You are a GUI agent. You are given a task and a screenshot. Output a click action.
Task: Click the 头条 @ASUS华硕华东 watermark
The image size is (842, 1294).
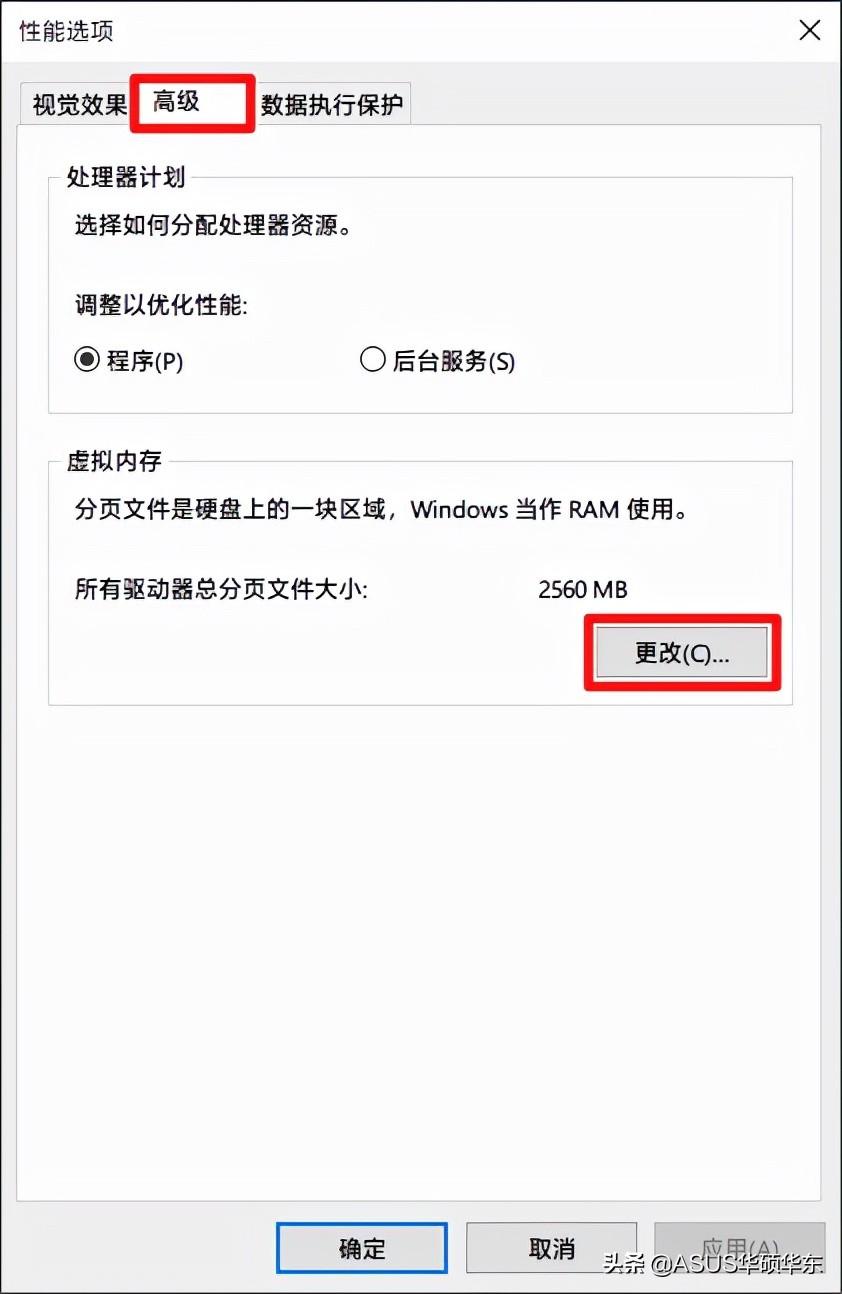point(713,1263)
